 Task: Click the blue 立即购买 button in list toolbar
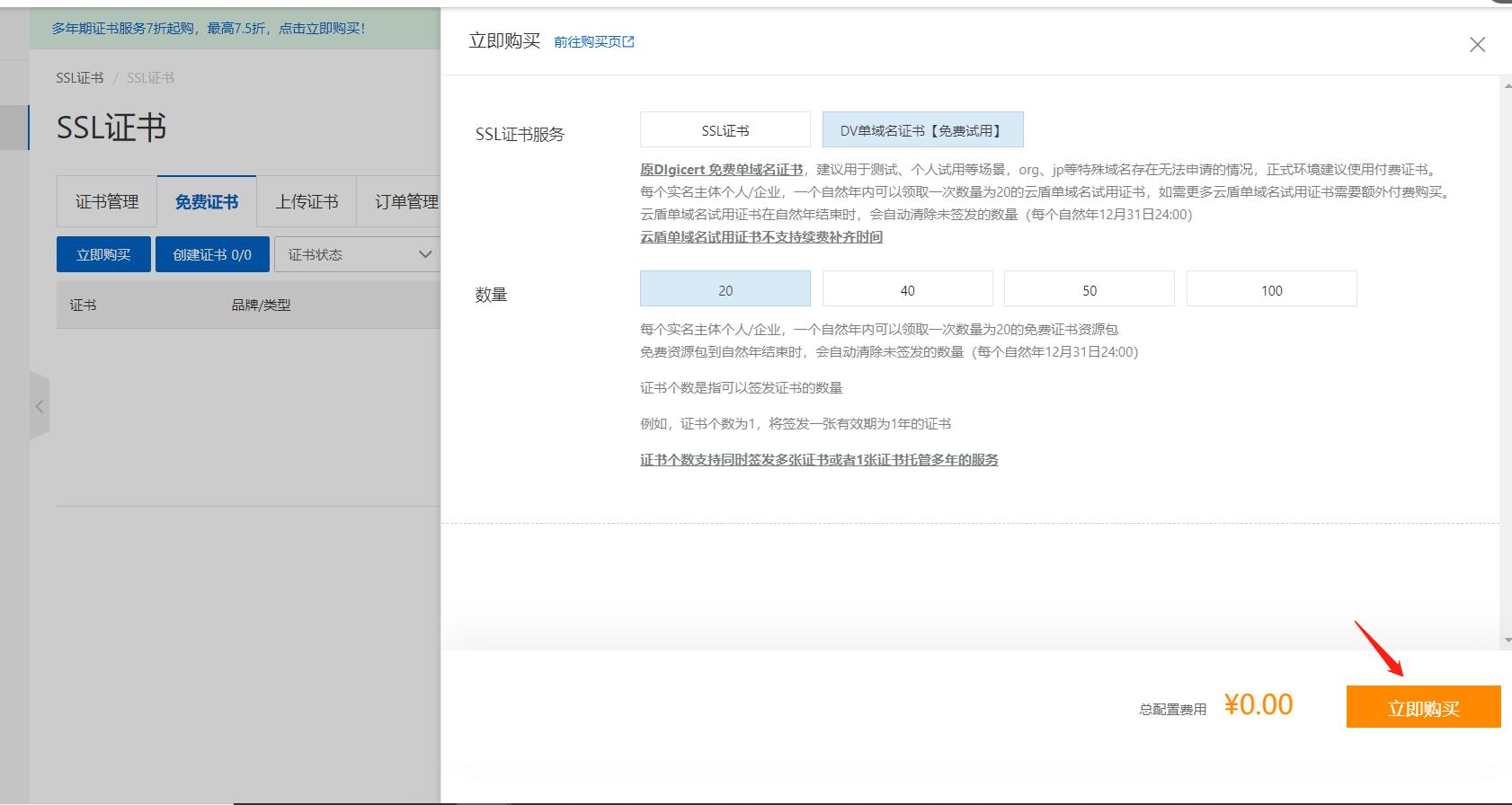click(103, 254)
